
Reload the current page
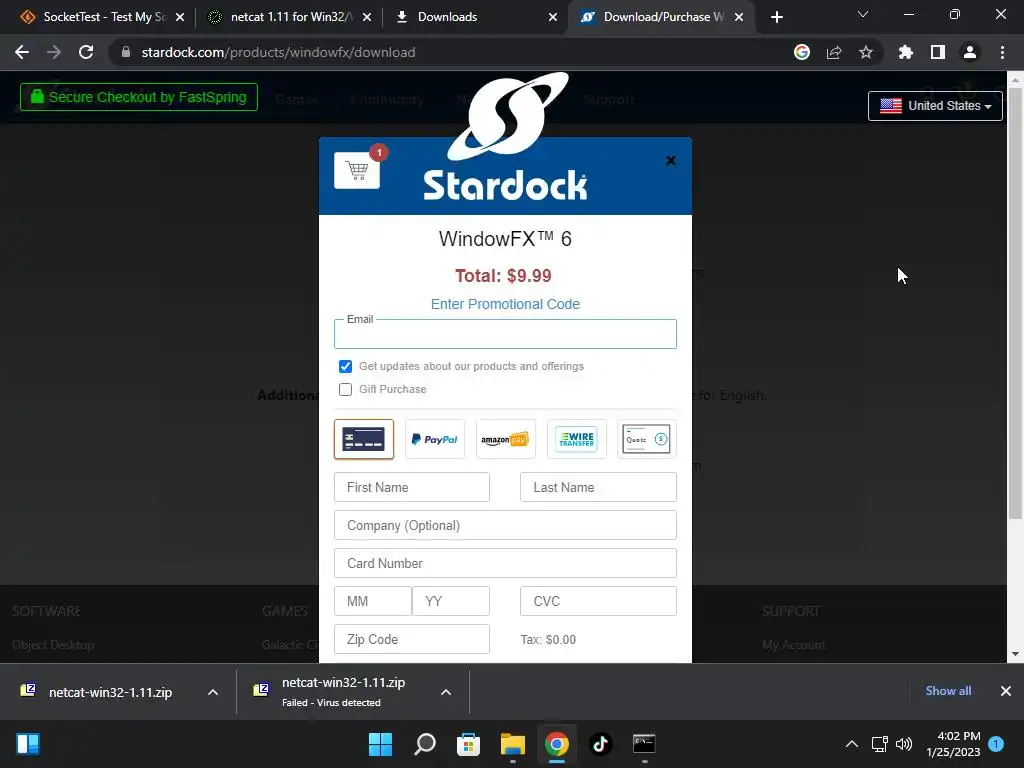(x=86, y=52)
